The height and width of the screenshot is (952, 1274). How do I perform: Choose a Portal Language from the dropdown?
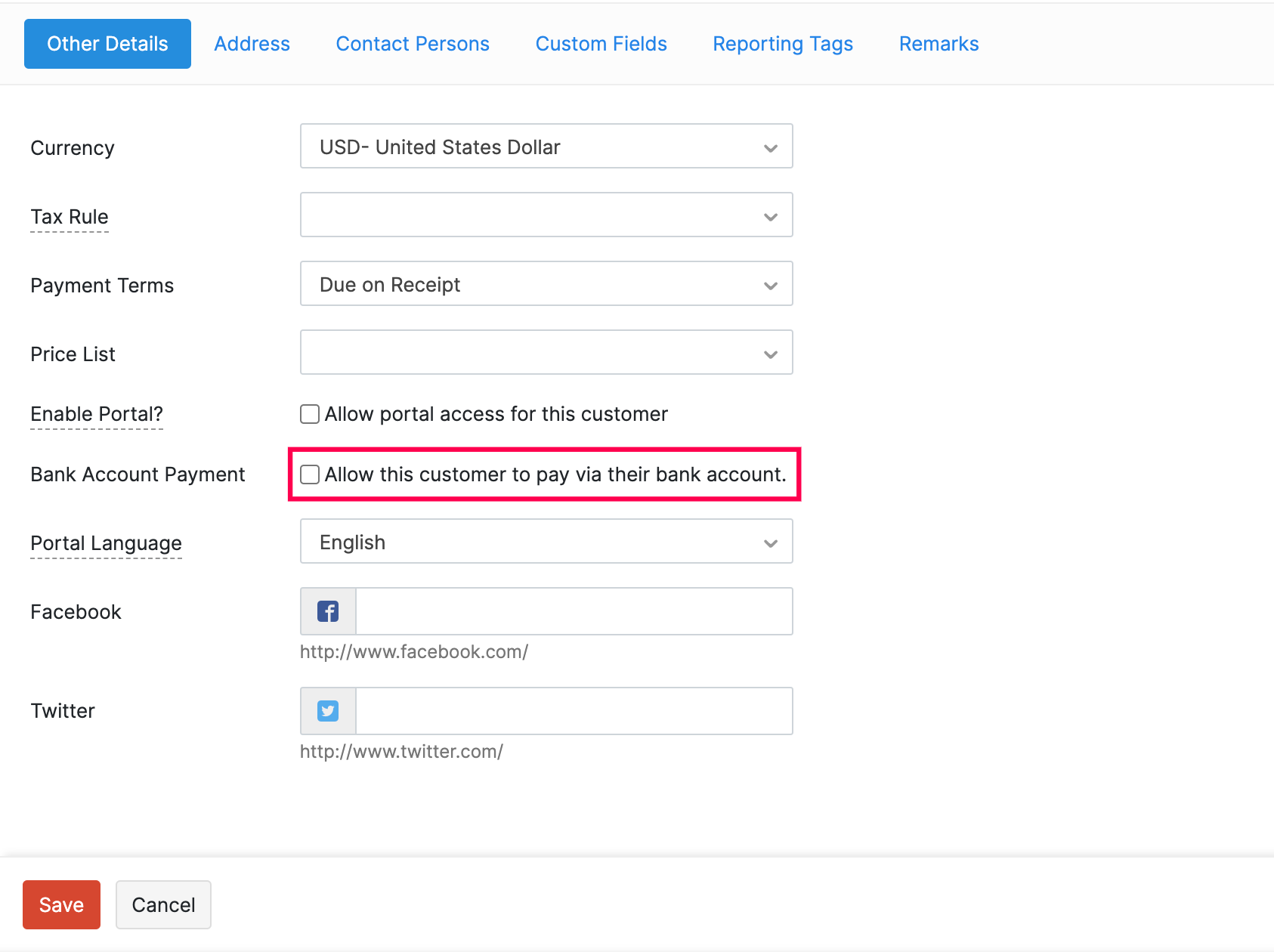[x=546, y=542]
